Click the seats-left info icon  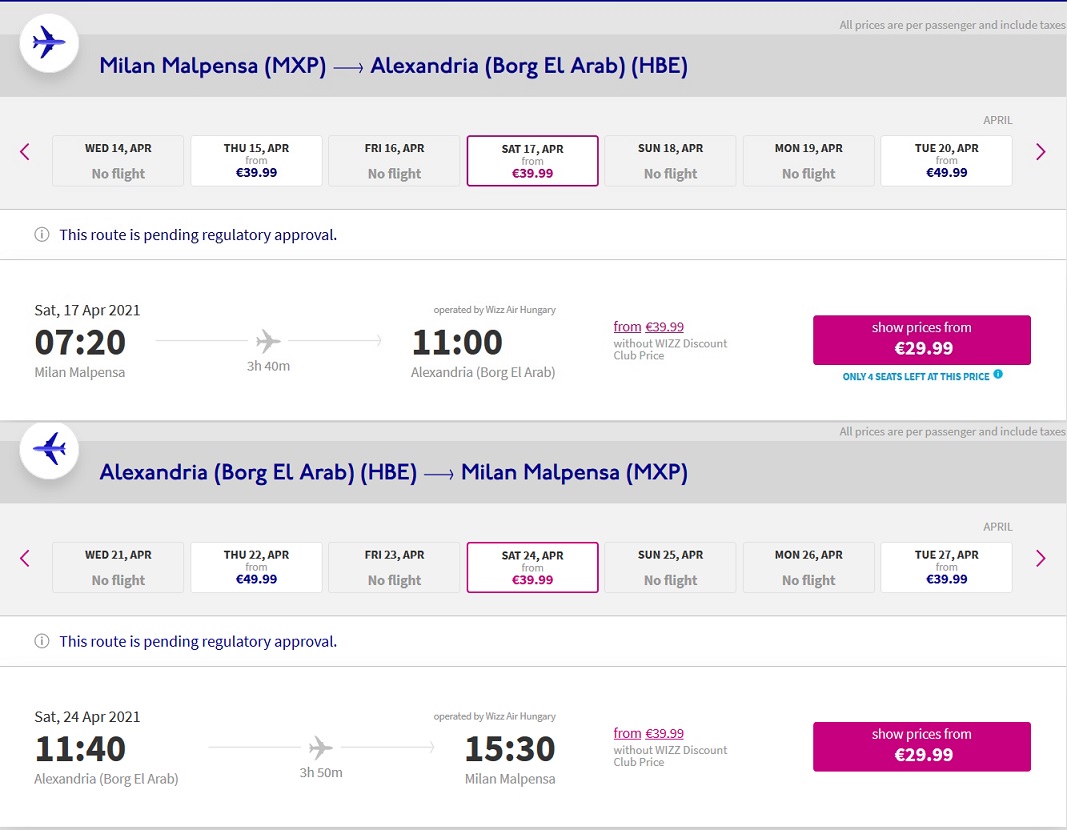click(998, 374)
